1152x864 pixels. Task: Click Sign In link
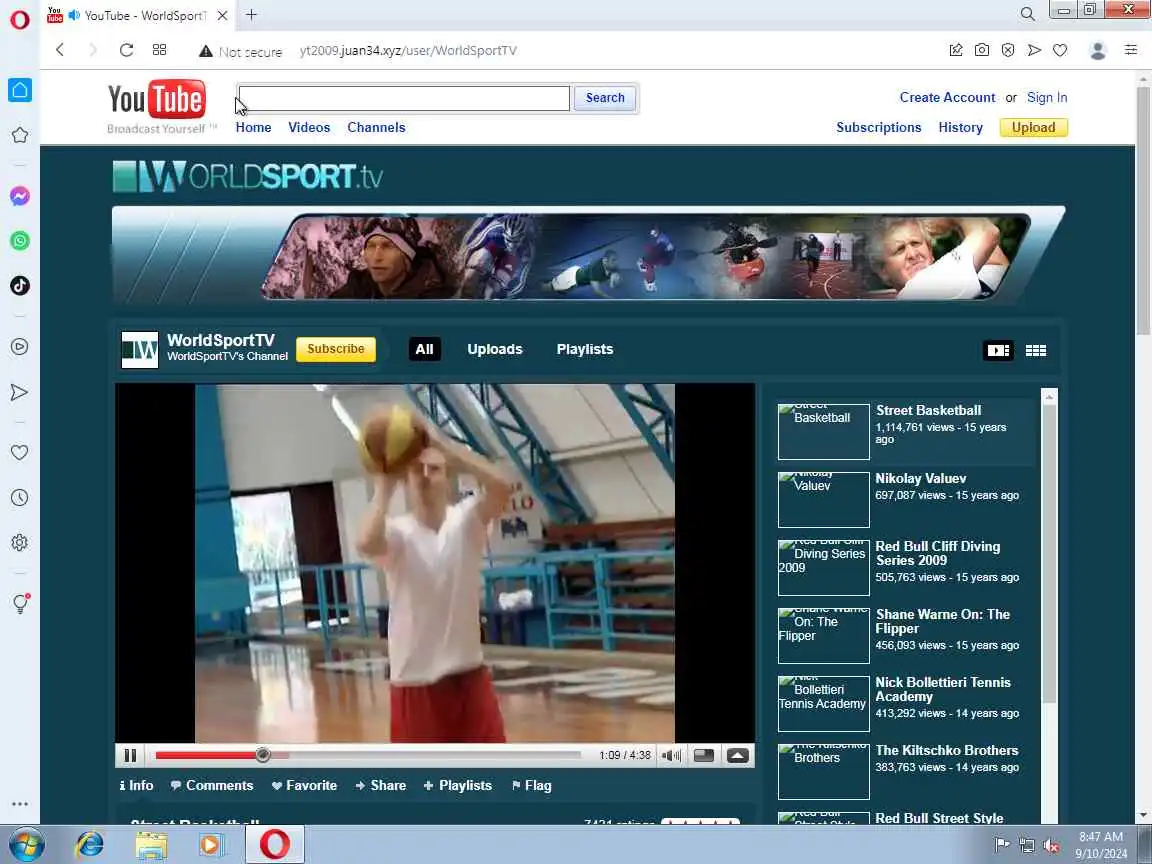click(x=1047, y=97)
